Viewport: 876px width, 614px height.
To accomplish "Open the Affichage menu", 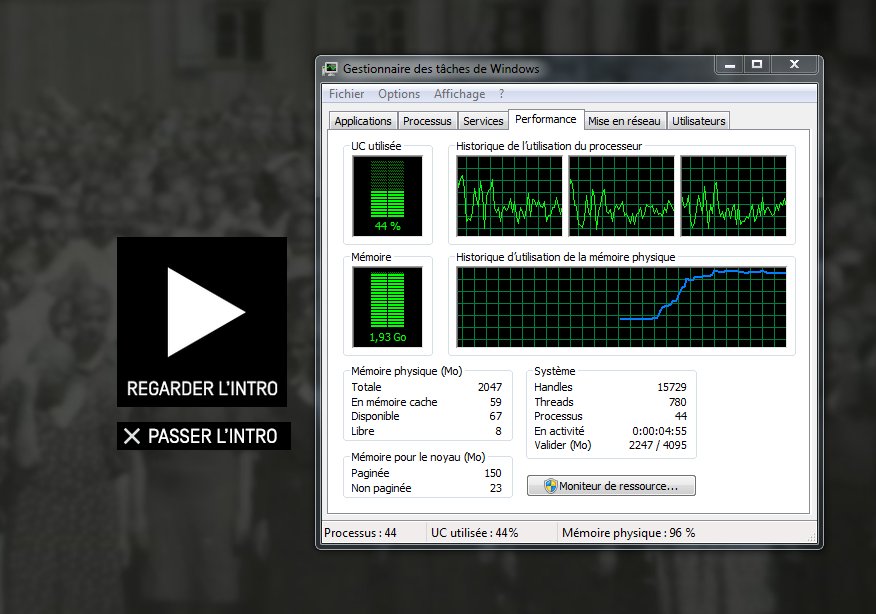I will (459, 94).
